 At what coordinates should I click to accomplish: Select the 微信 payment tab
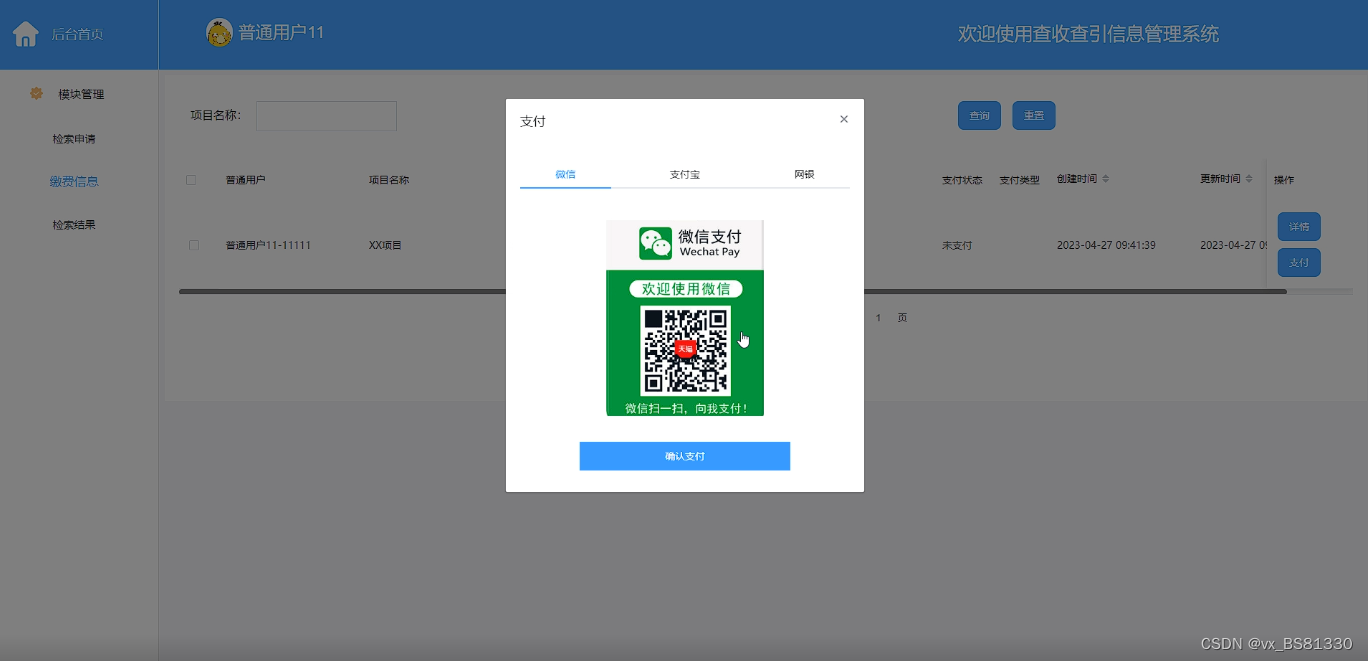tap(565, 174)
